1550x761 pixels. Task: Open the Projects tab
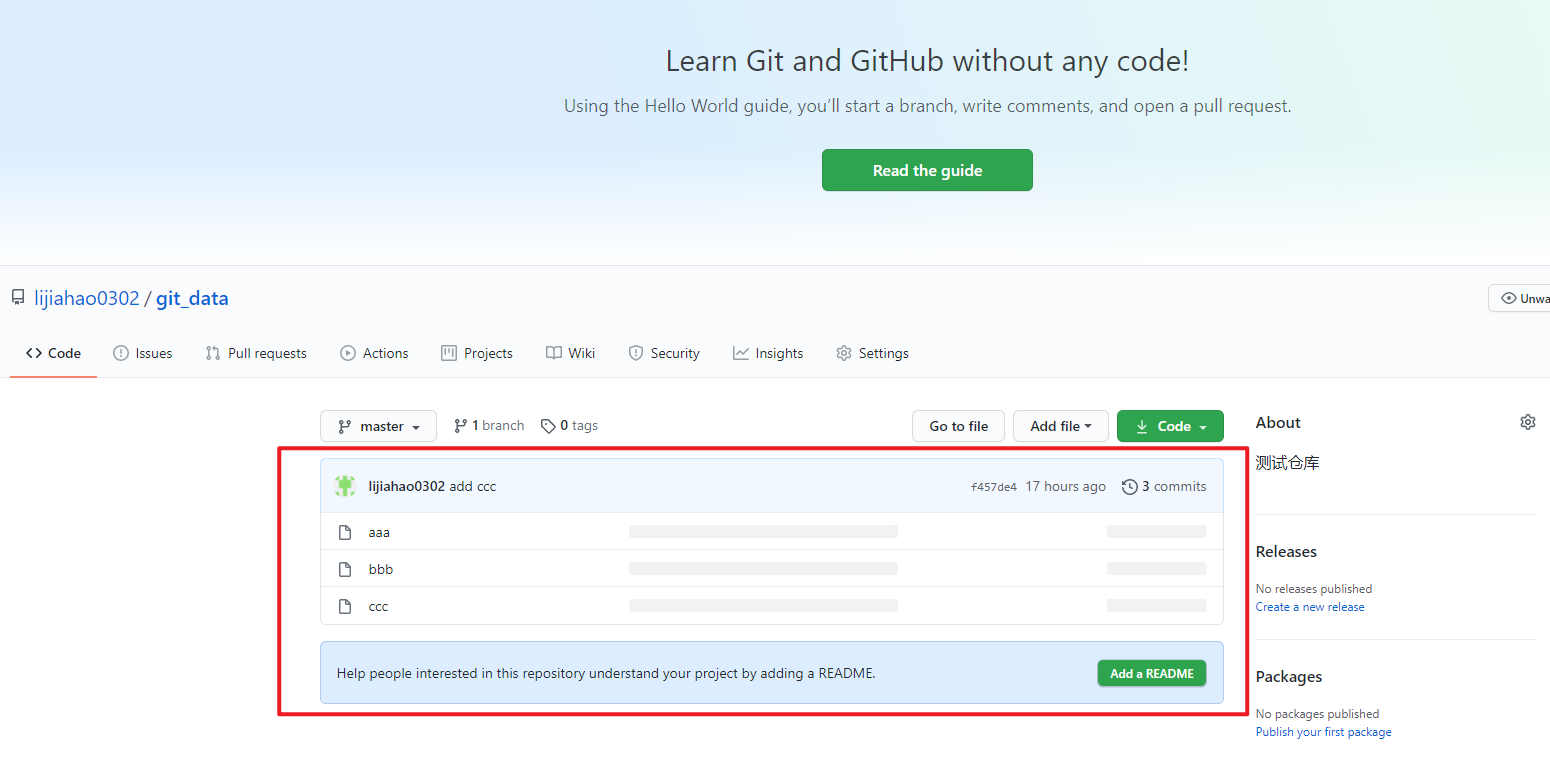tap(477, 353)
